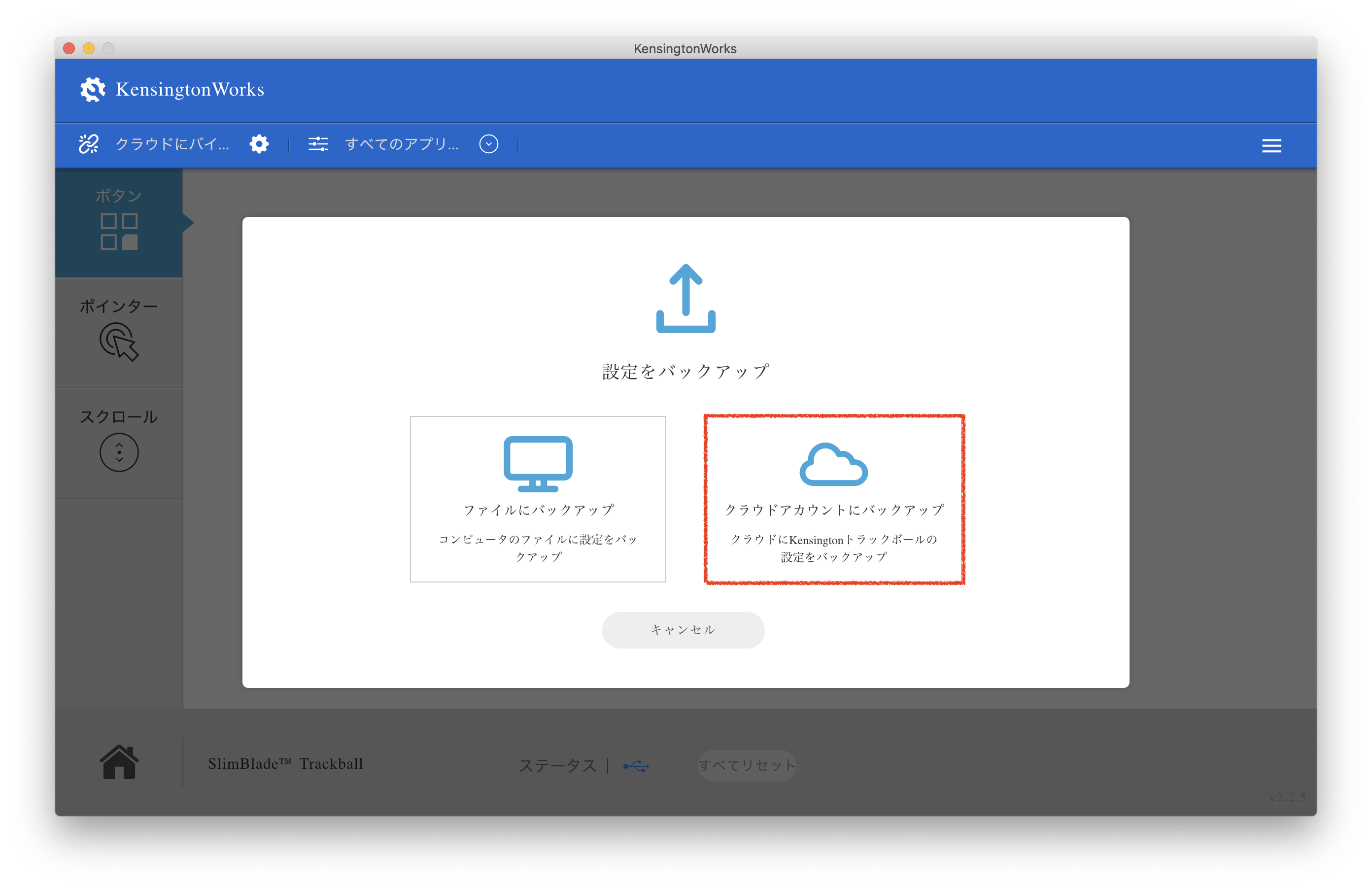Click the すべてのアプリ... label
The width and height of the screenshot is (1372, 889).
[402, 144]
